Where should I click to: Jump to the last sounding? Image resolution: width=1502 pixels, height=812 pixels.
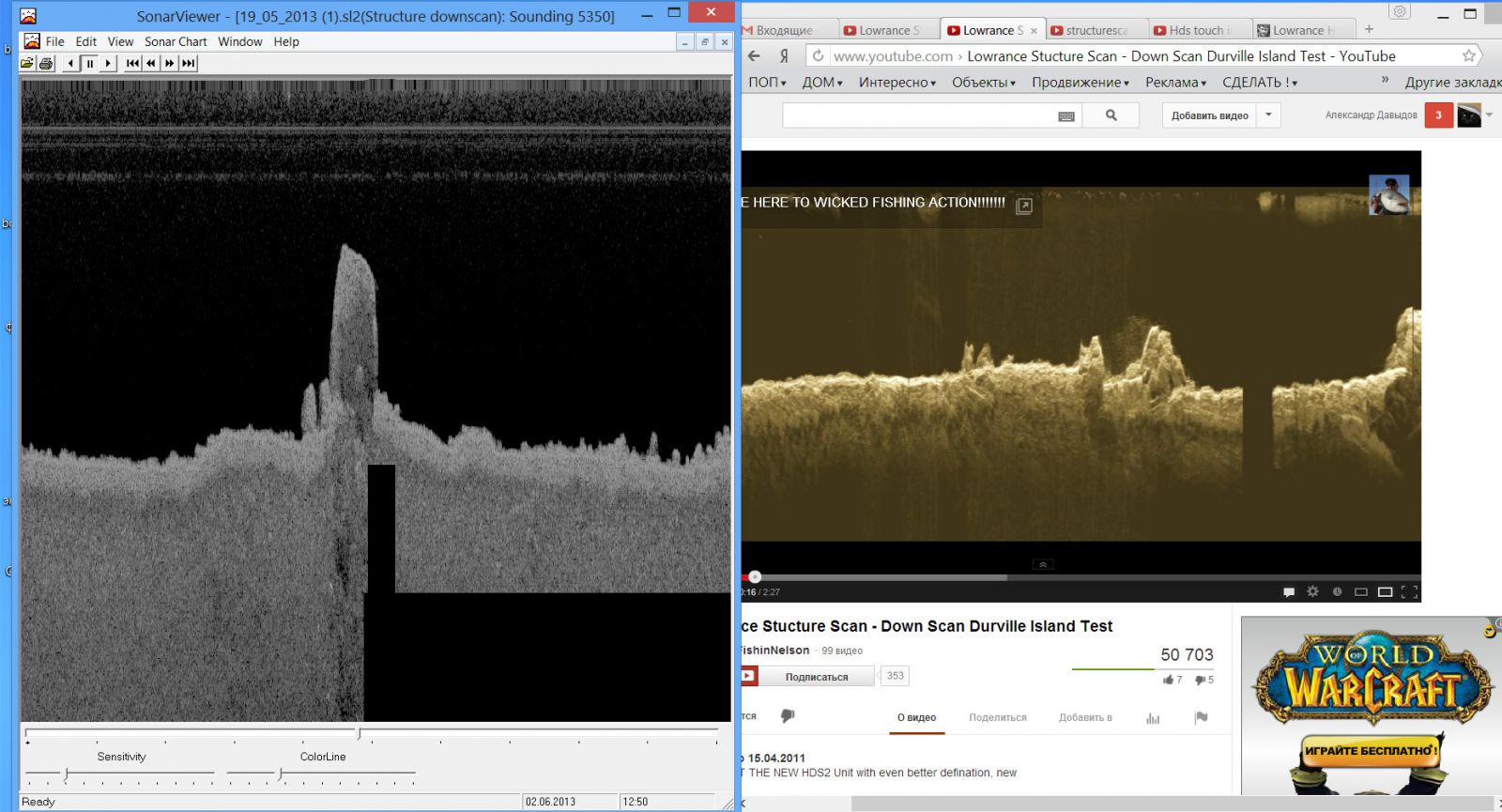(x=189, y=63)
